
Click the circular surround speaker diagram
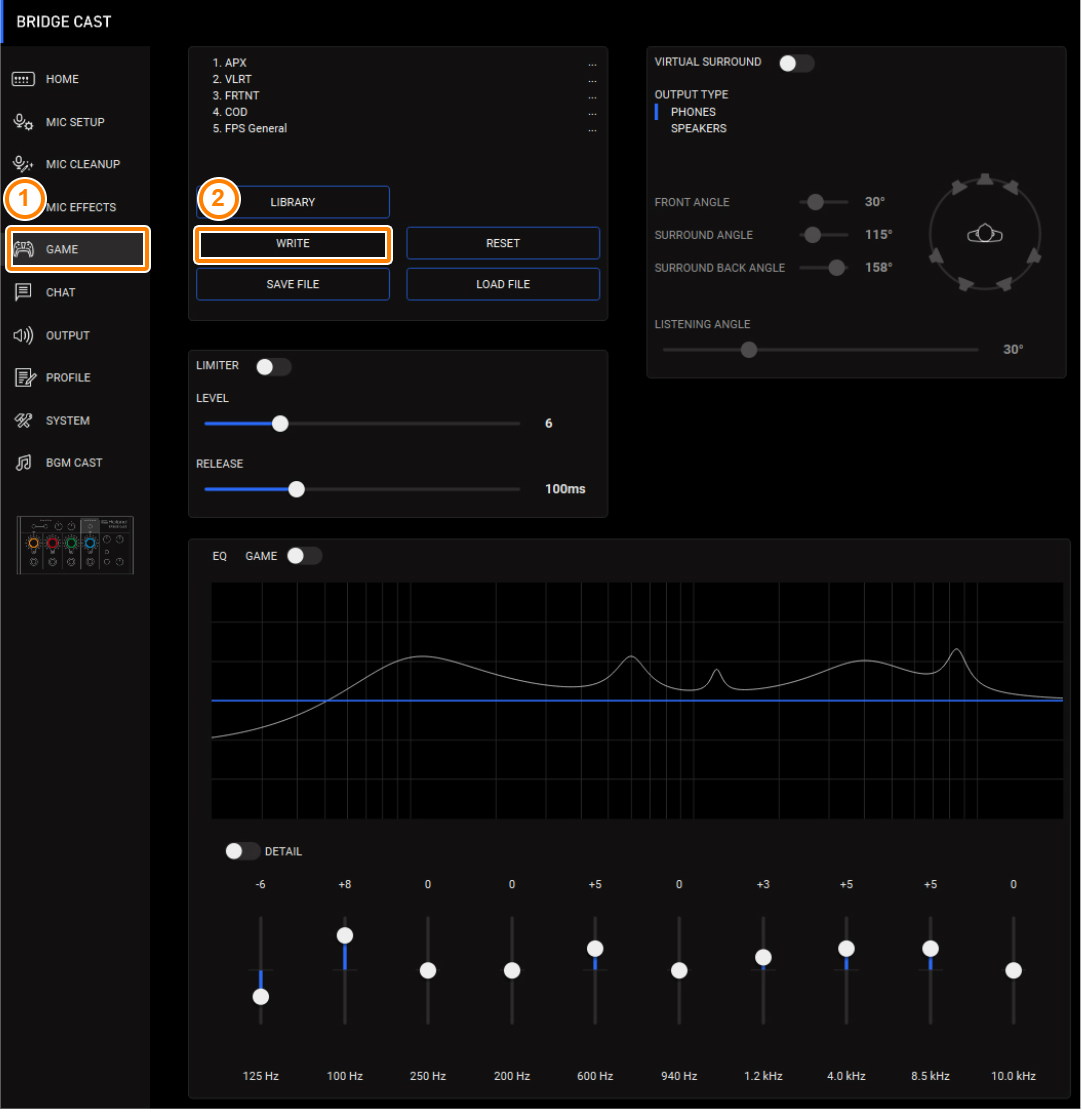point(985,233)
